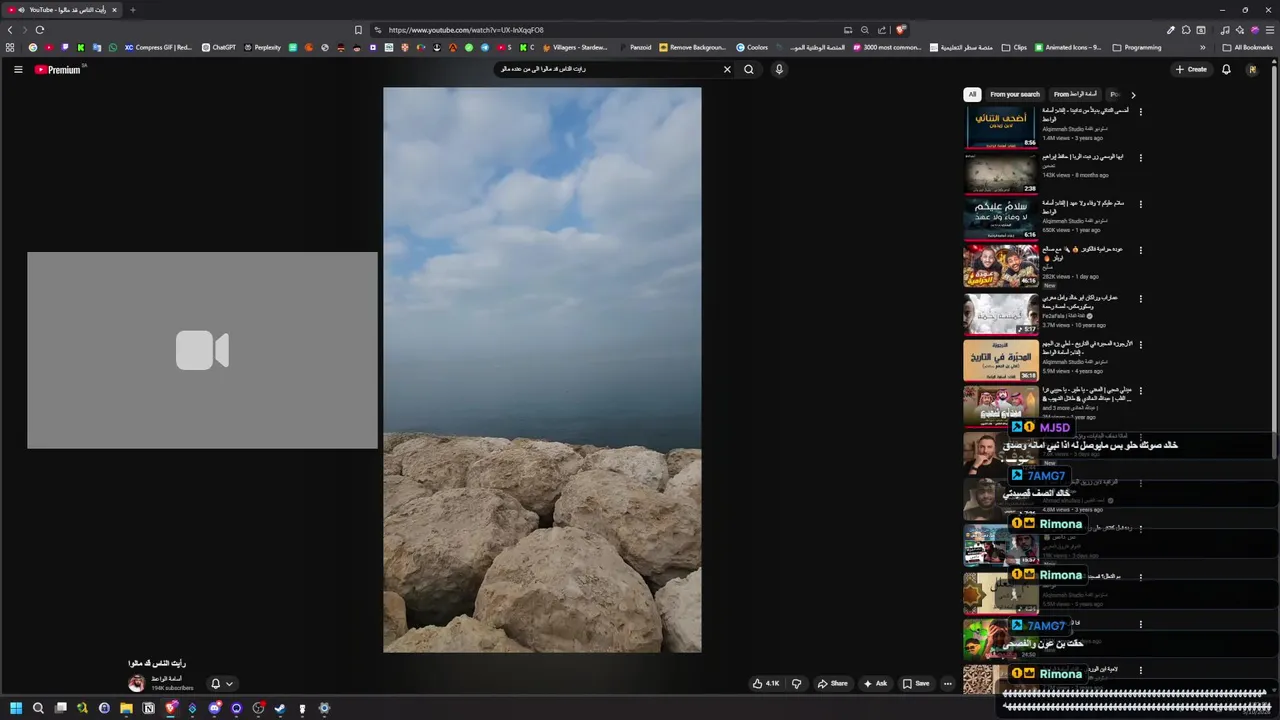The width and height of the screenshot is (1280, 720).
Task: Expand channel notification bell dropdown
Action: (x=222, y=684)
